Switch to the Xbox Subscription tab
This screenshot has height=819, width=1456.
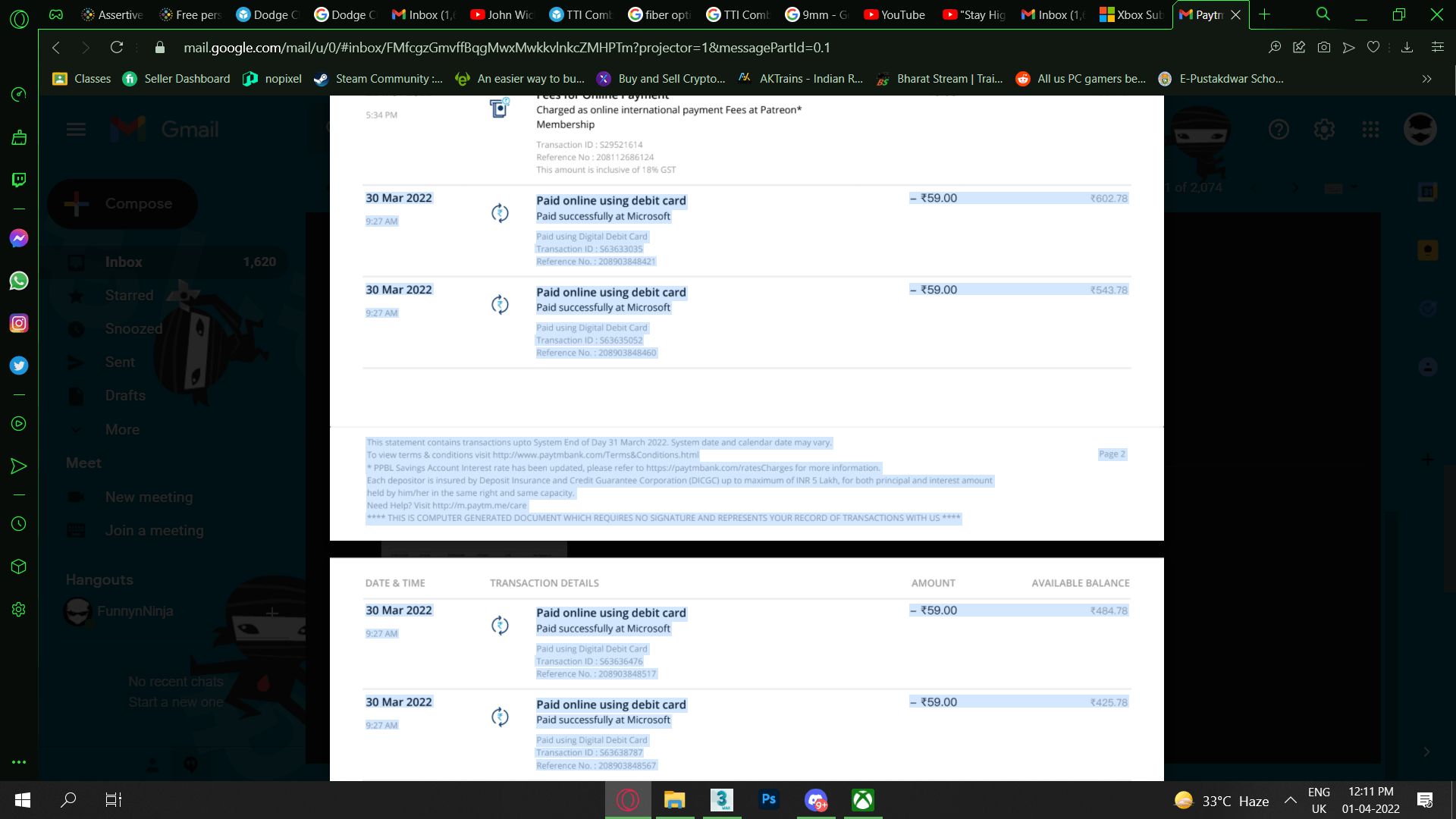(x=1131, y=14)
